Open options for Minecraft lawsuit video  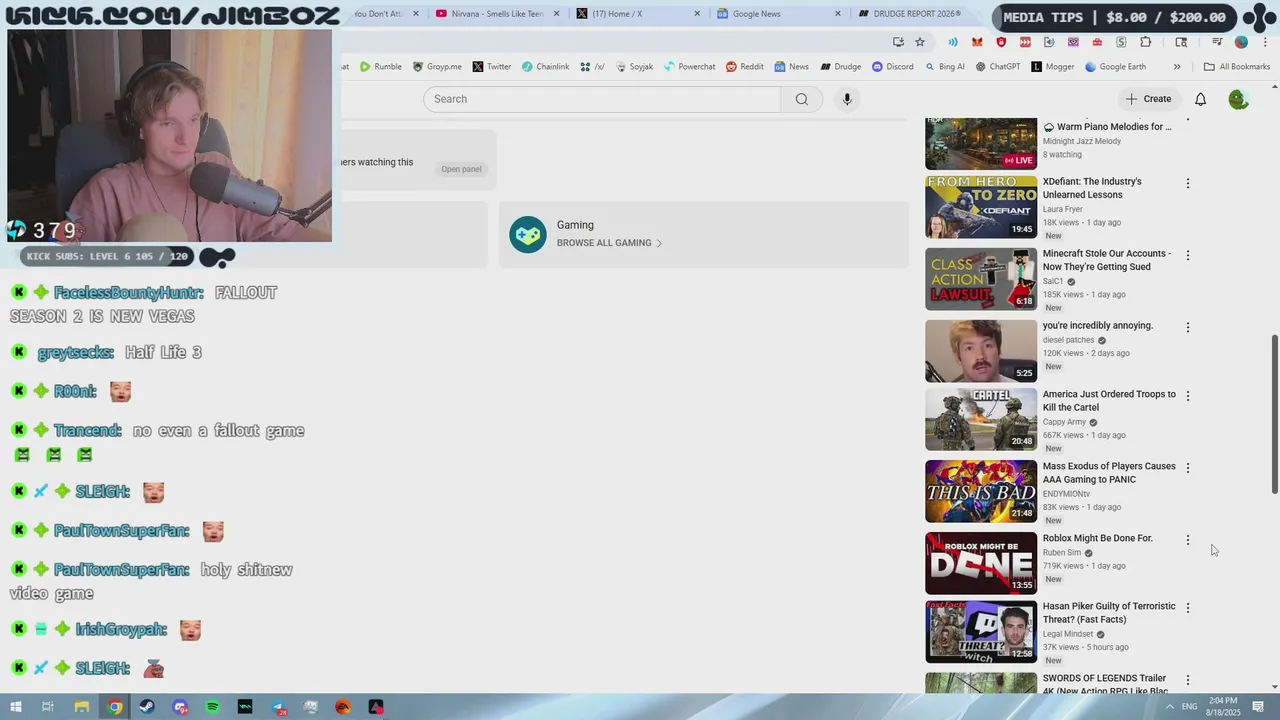point(1187,256)
